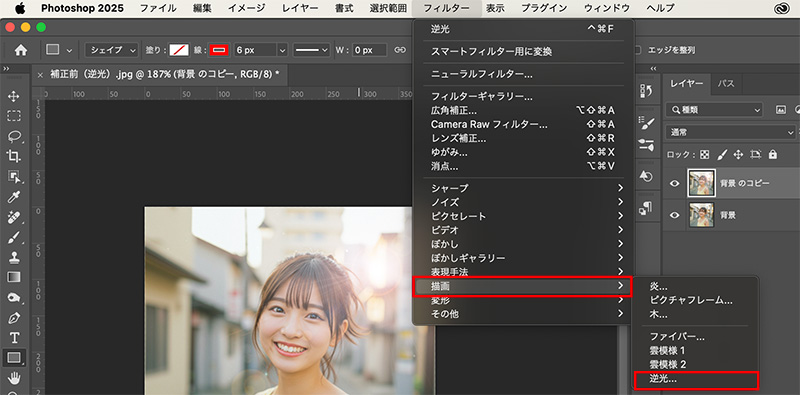
Task: Select the Pen tool
Action: [14, 318]
